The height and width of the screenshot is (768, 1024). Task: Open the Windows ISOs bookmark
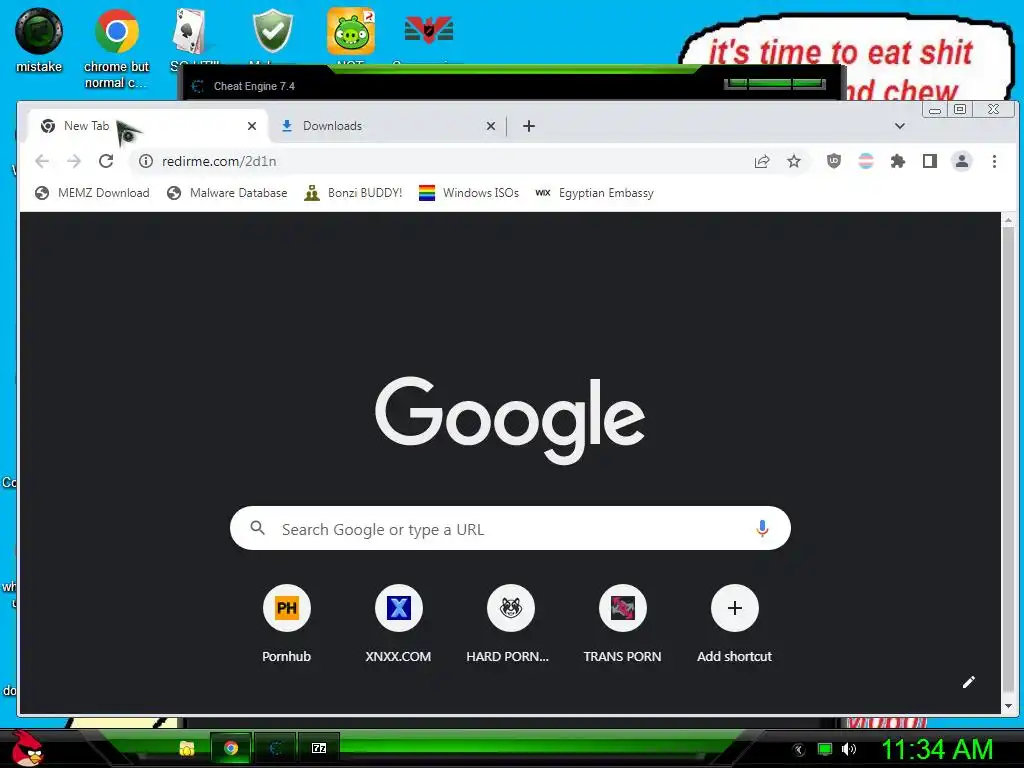tap(469, 193)
